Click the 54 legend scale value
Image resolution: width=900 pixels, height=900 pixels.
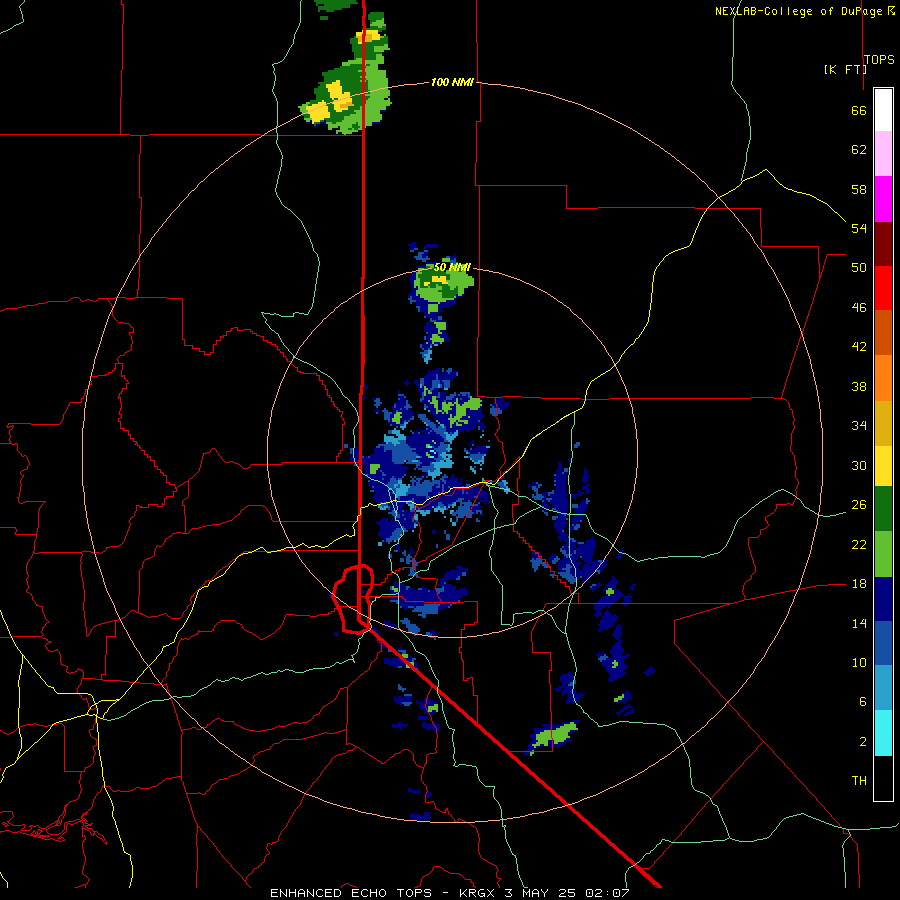click(x=859, y=228)
